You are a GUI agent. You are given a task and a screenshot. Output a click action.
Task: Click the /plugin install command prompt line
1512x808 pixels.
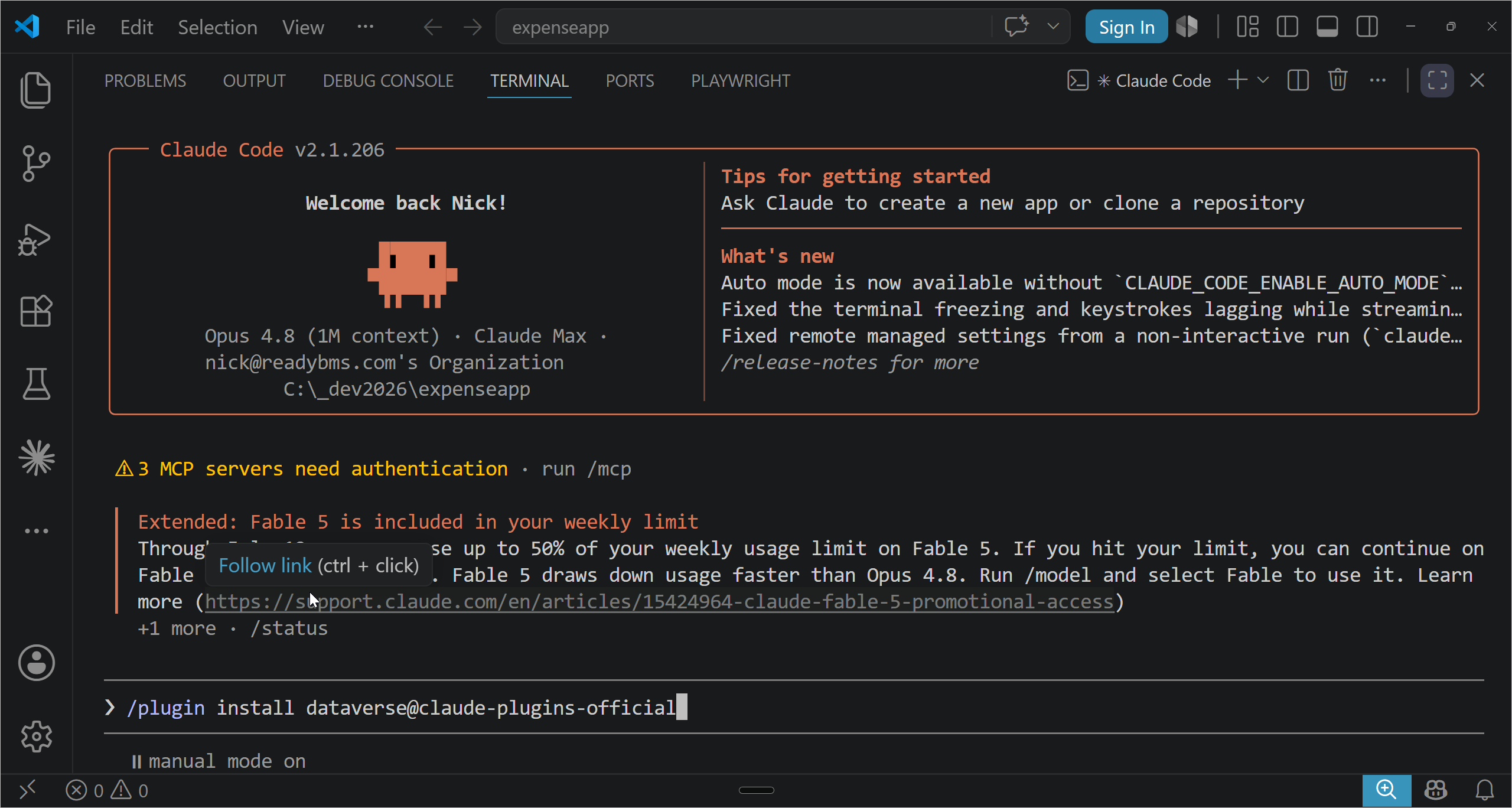[x=794, y=707]
